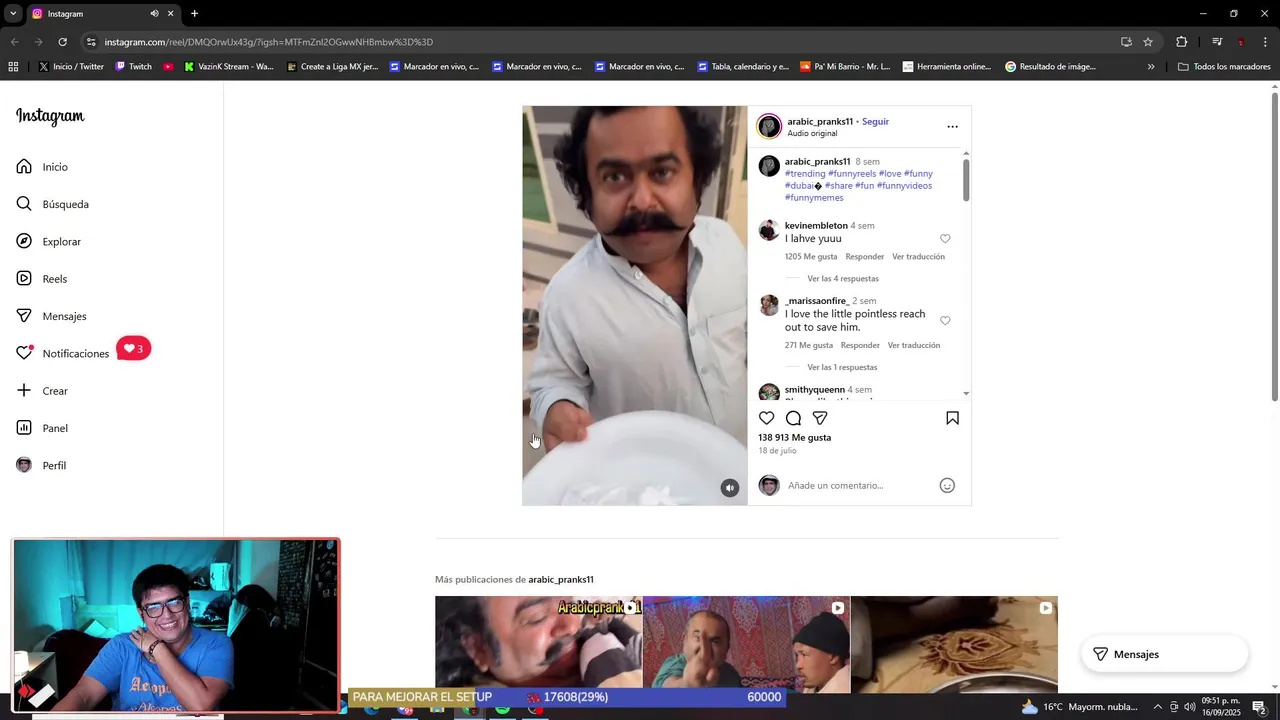Open Reels in the sidebar
Viewport: 1280px width, 720px height.
click(x=41, y=279)
